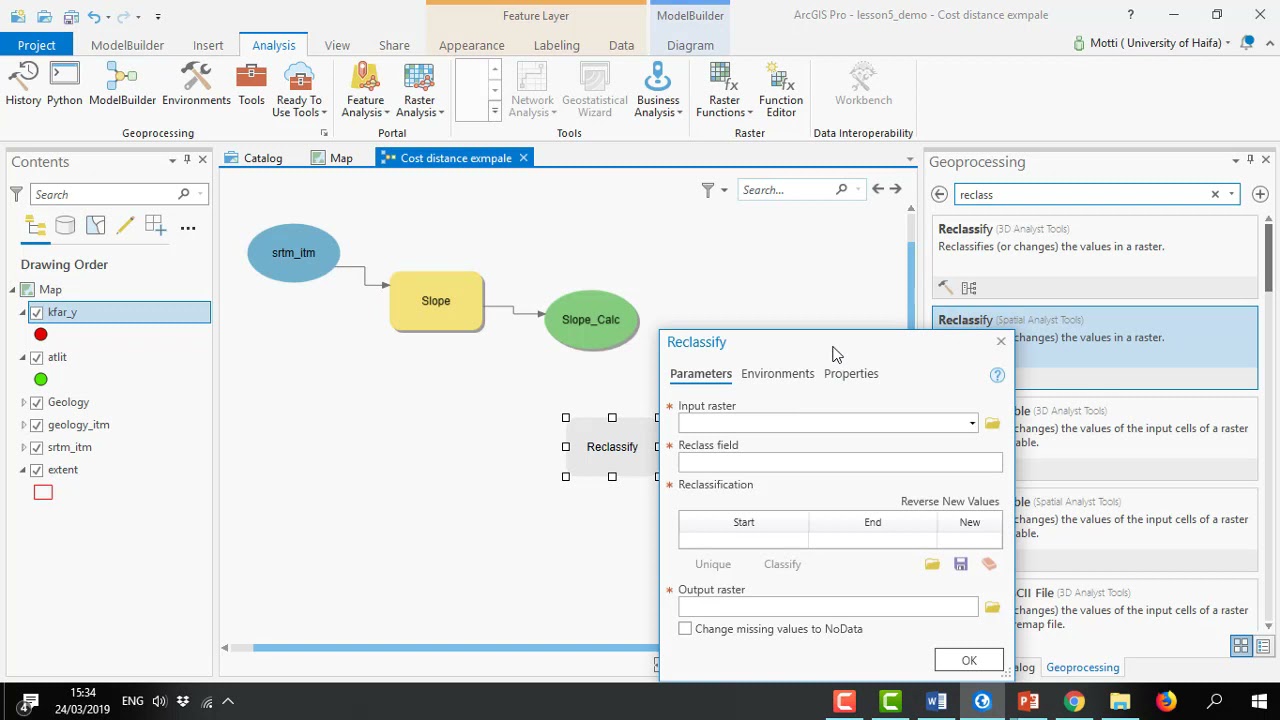Open the geoprocessing History tool
1280x720 pixels.
click(x=23, y=84)
